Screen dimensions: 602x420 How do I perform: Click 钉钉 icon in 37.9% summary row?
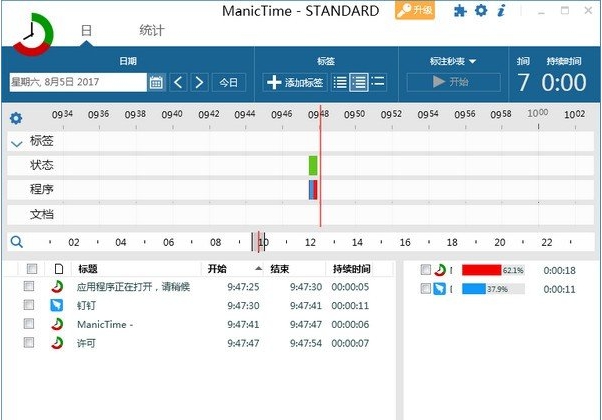pyautogui.click(x=440, y=289)
